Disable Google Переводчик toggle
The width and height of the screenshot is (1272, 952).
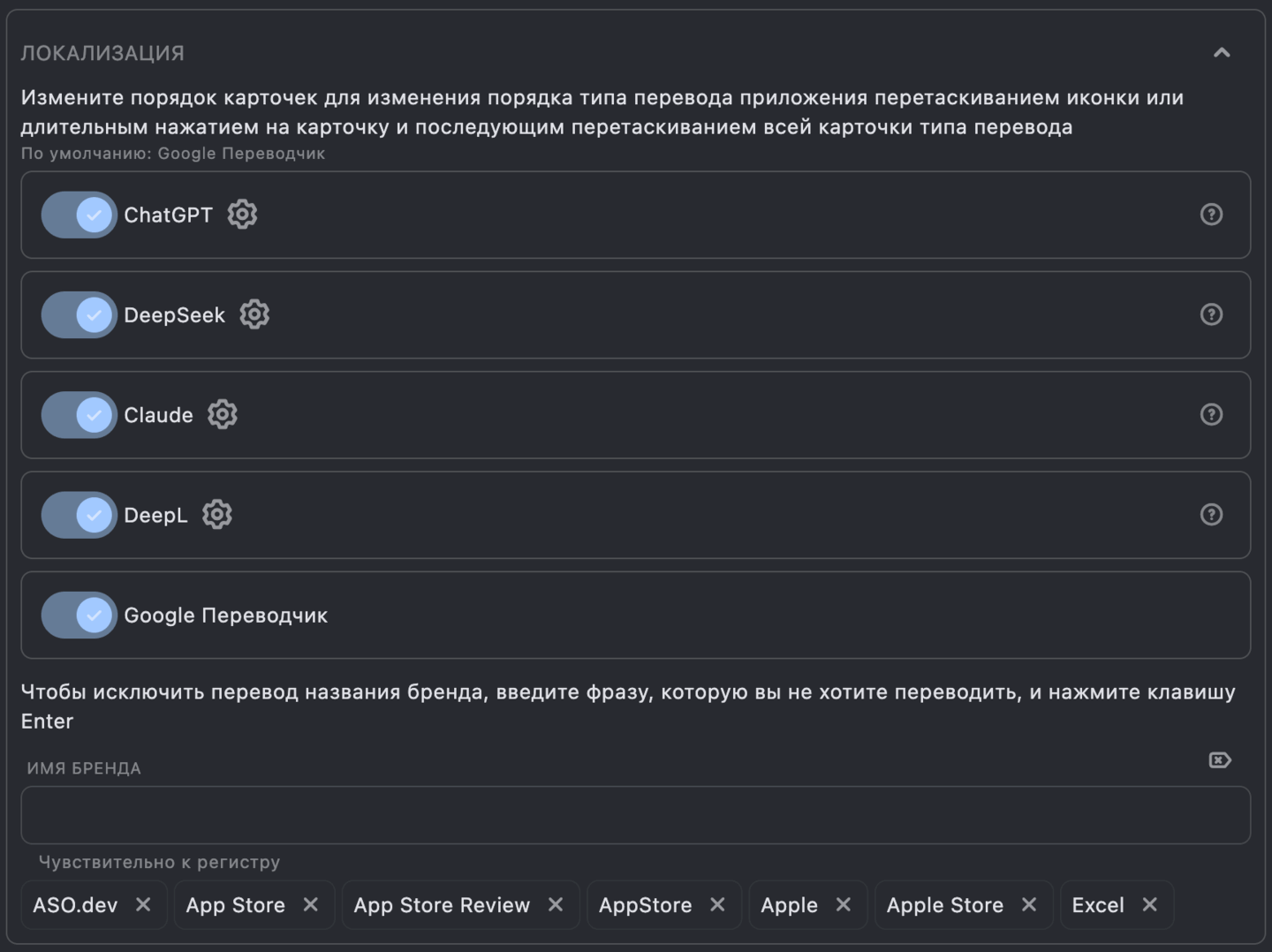[79, 615]
